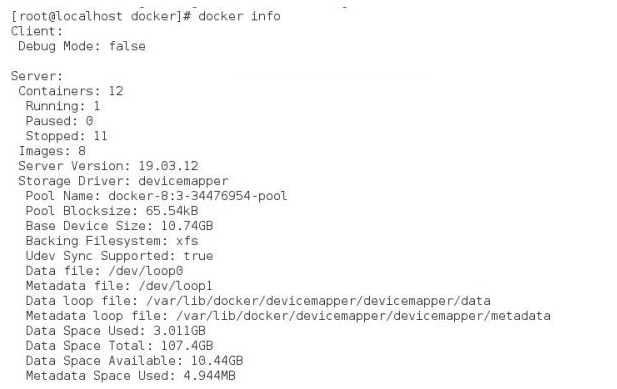The image size is (617, 389).
Task: Select the 'Containers: 12' line
Action: (x=71, y=91)
